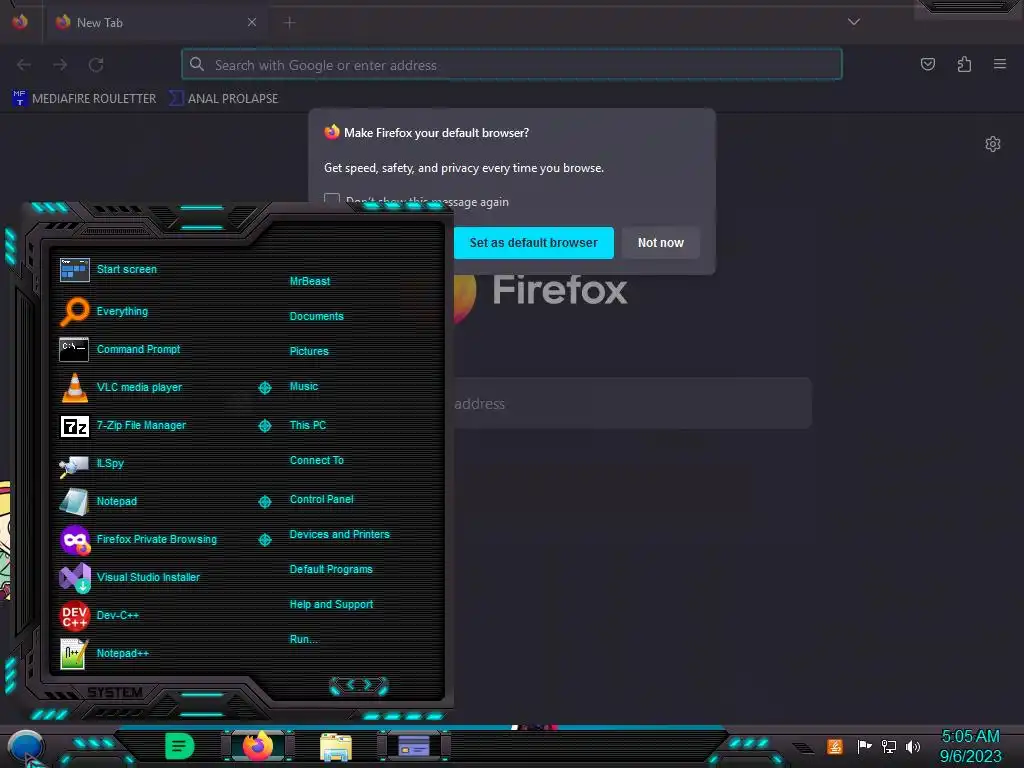Click the address bar search field
1024x768 pixels.
pyautogui.click(x=511, y=65)
